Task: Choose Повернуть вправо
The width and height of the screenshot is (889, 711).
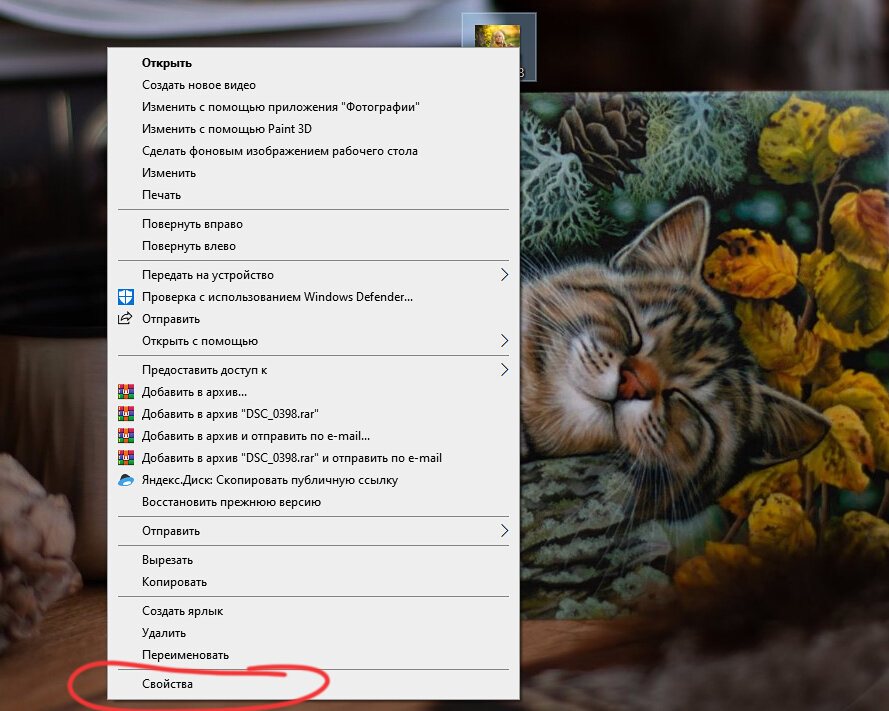Action: click(x=313, y=224)
